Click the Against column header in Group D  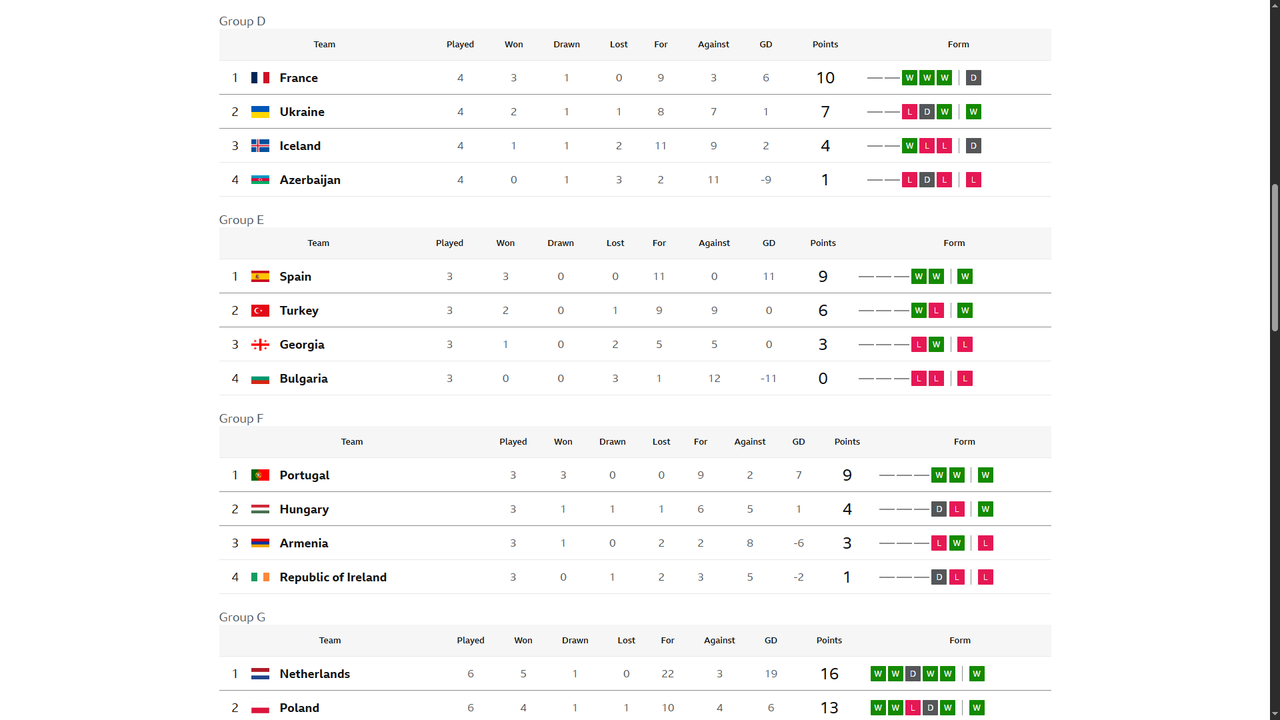tap(714, 45)
